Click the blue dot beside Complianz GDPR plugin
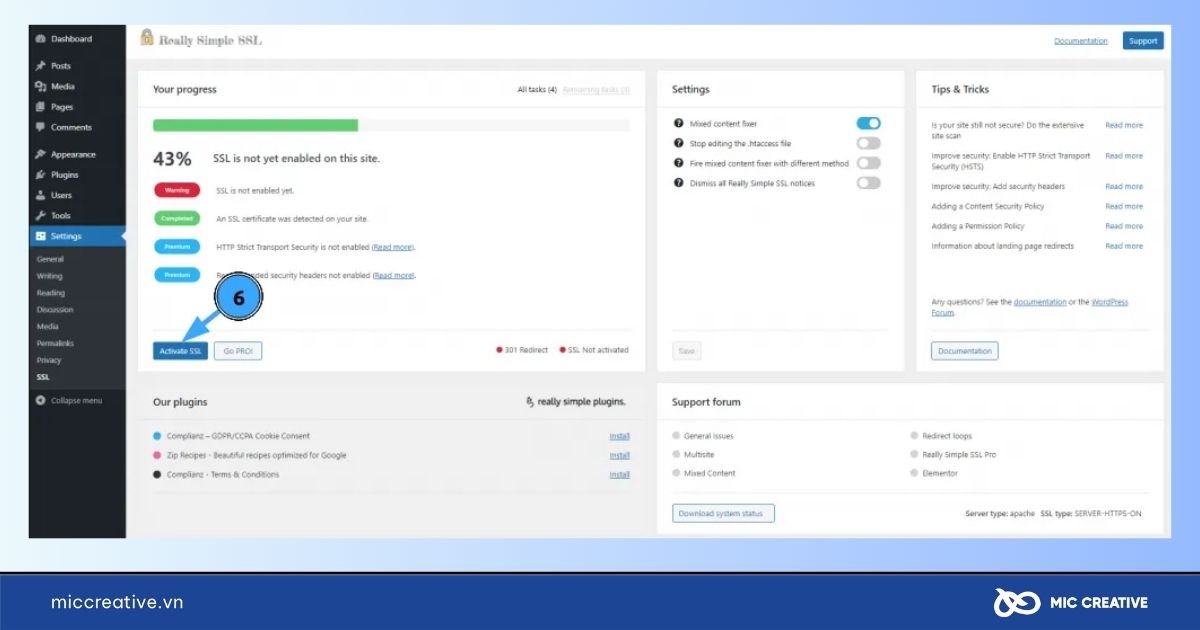 click(x=158, y=436)
